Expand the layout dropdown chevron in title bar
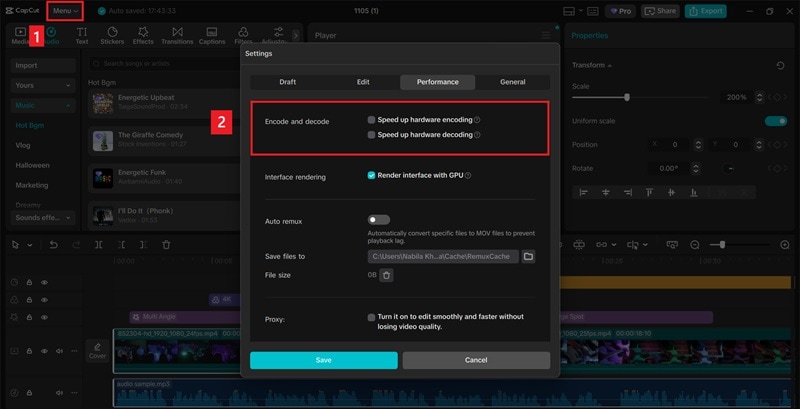The image size is (800, 409). tap(581, 11)
